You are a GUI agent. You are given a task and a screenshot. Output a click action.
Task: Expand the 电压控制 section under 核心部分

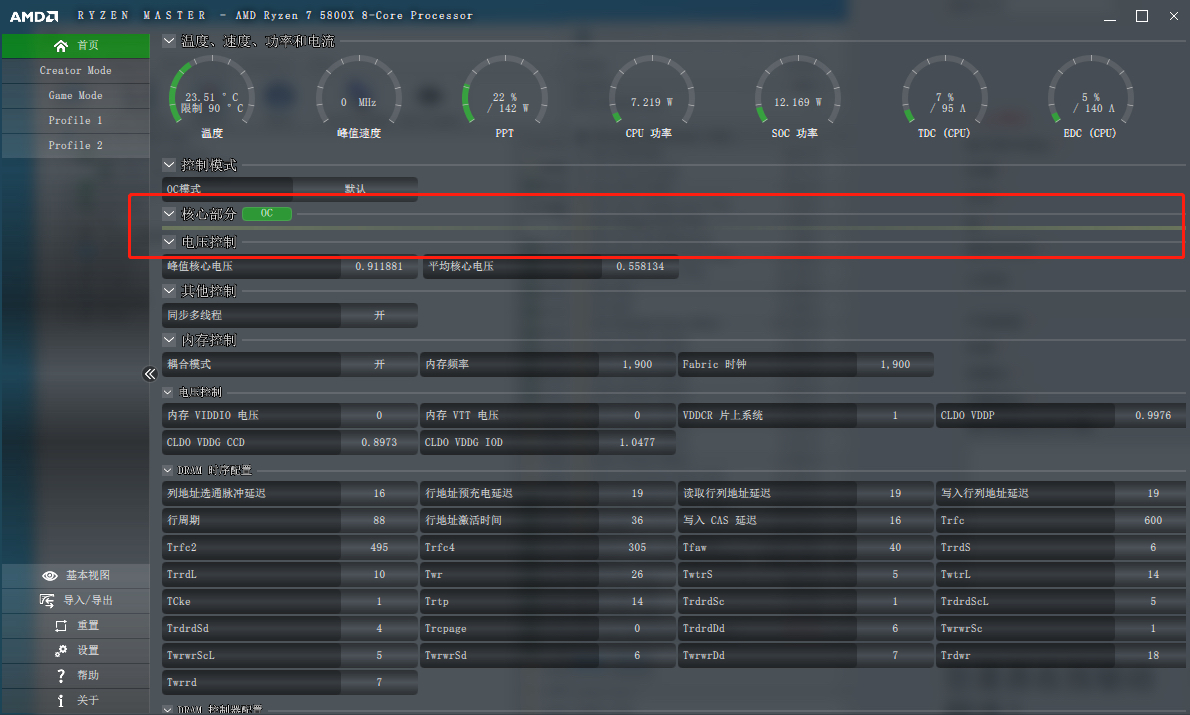pyautogui.click(x=169, y=242)
